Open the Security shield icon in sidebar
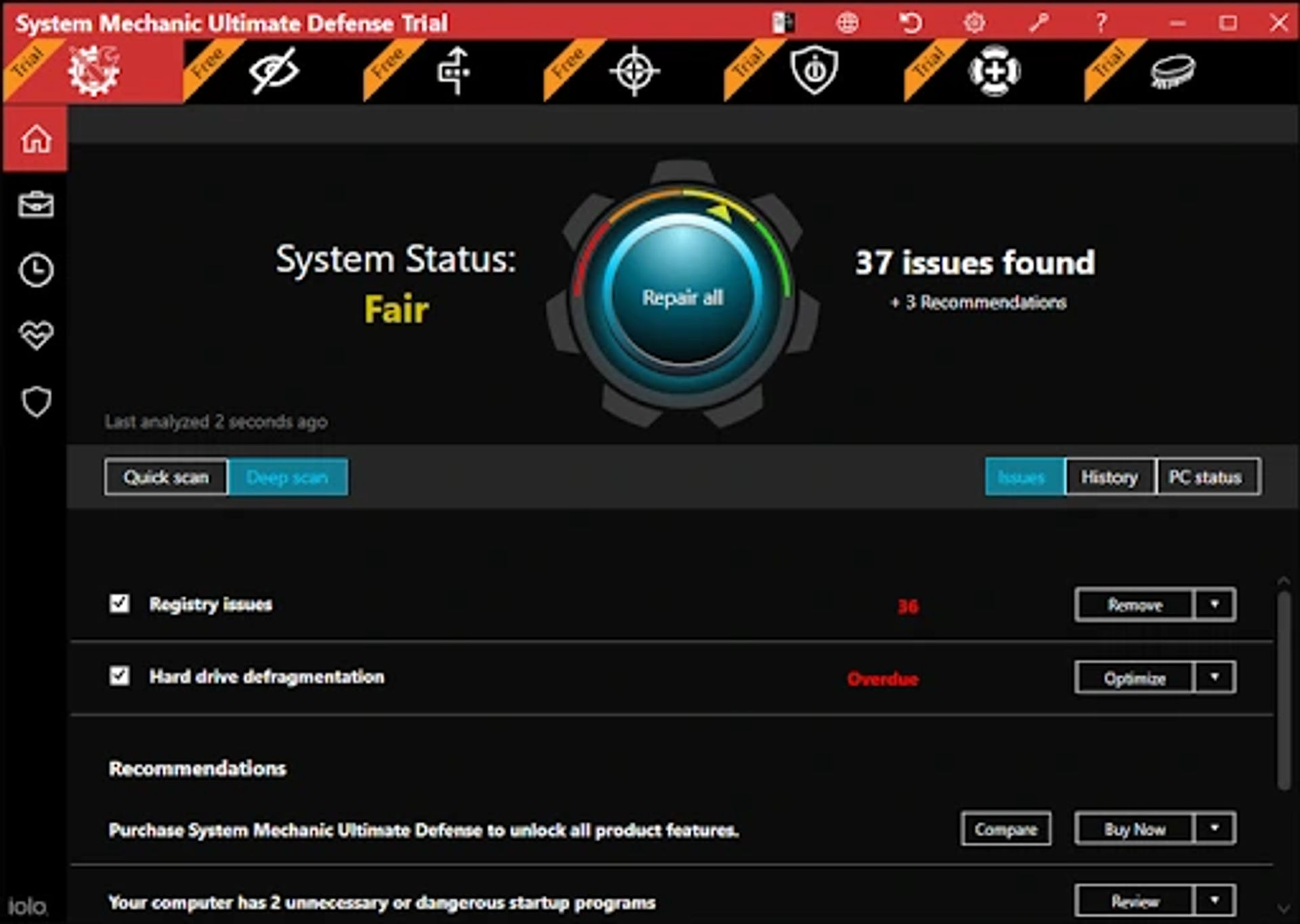Viewport: 1300px width, 924px height. point(35,401)
